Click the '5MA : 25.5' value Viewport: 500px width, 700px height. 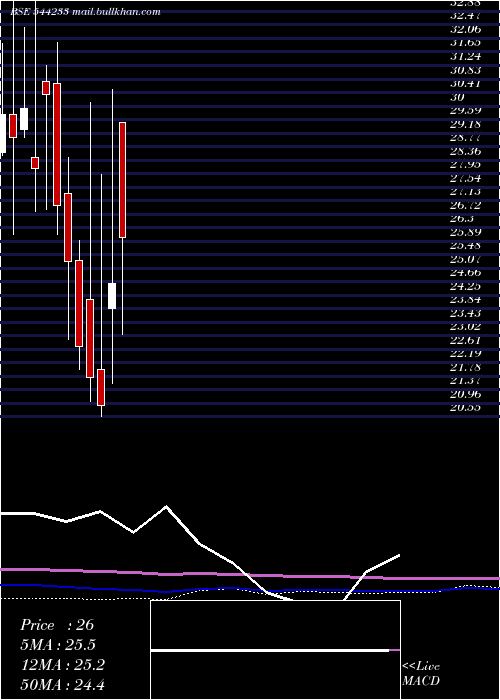(58, 645)
